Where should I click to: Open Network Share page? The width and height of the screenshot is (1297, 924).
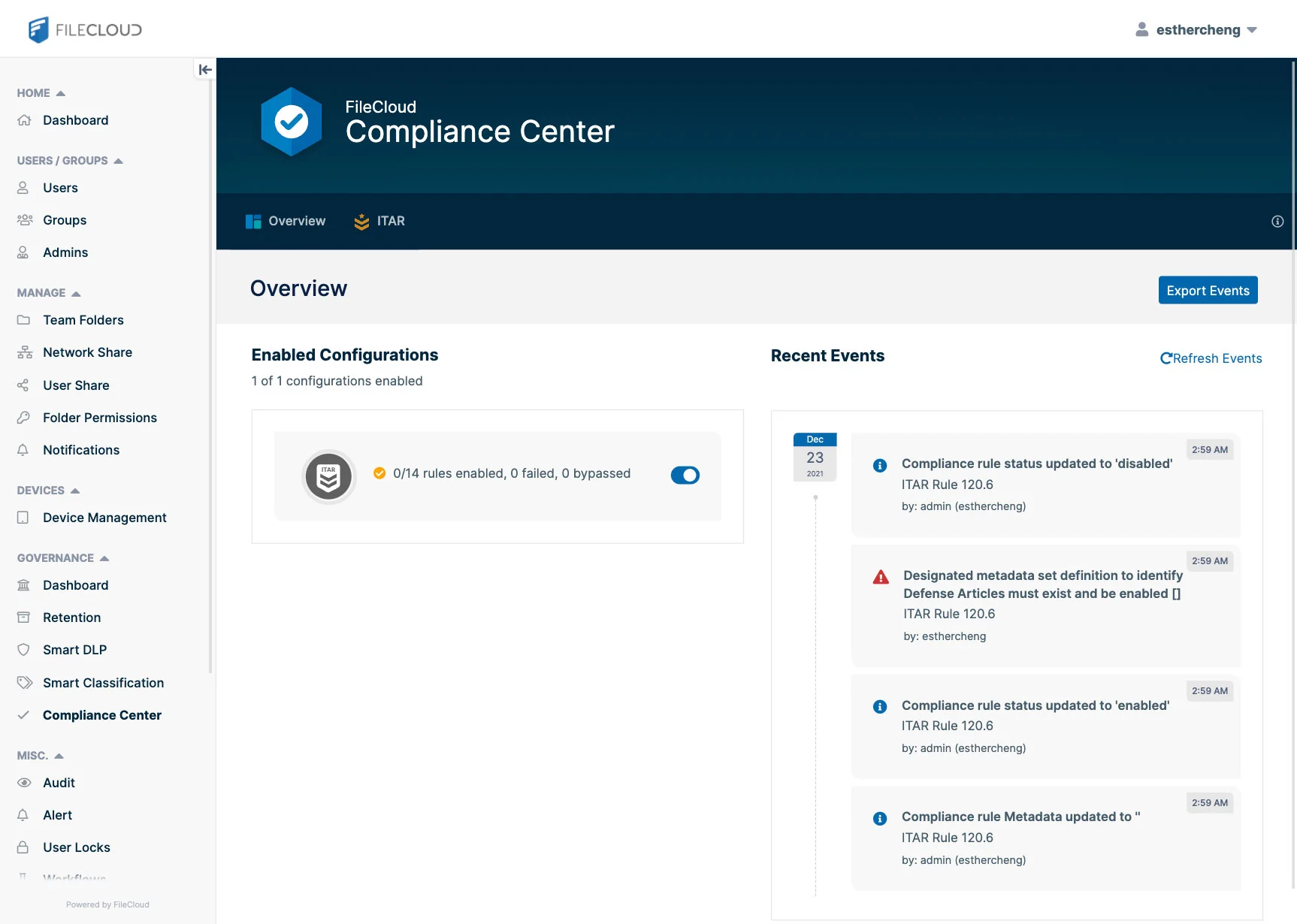87,352
